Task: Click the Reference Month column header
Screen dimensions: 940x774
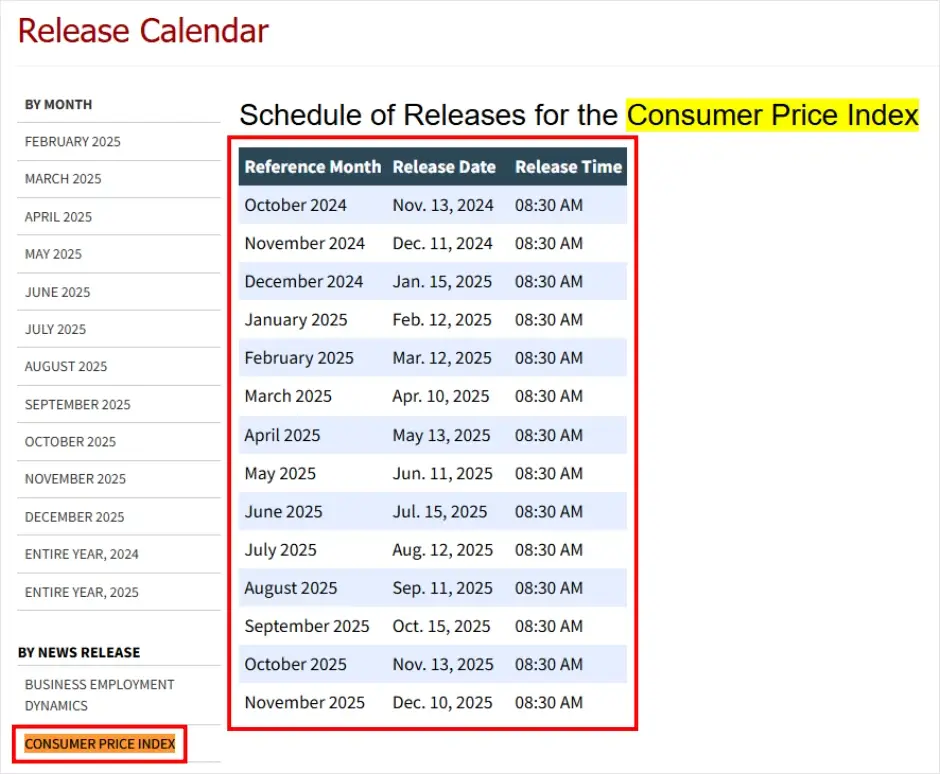Action: (312, 167)
